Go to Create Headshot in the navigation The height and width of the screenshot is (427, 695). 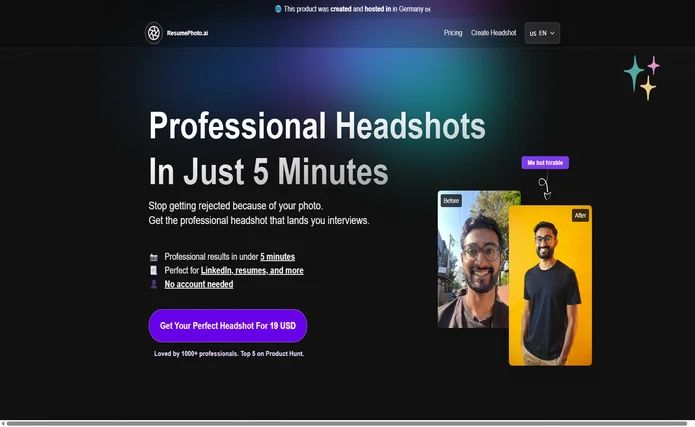point(493,33)
